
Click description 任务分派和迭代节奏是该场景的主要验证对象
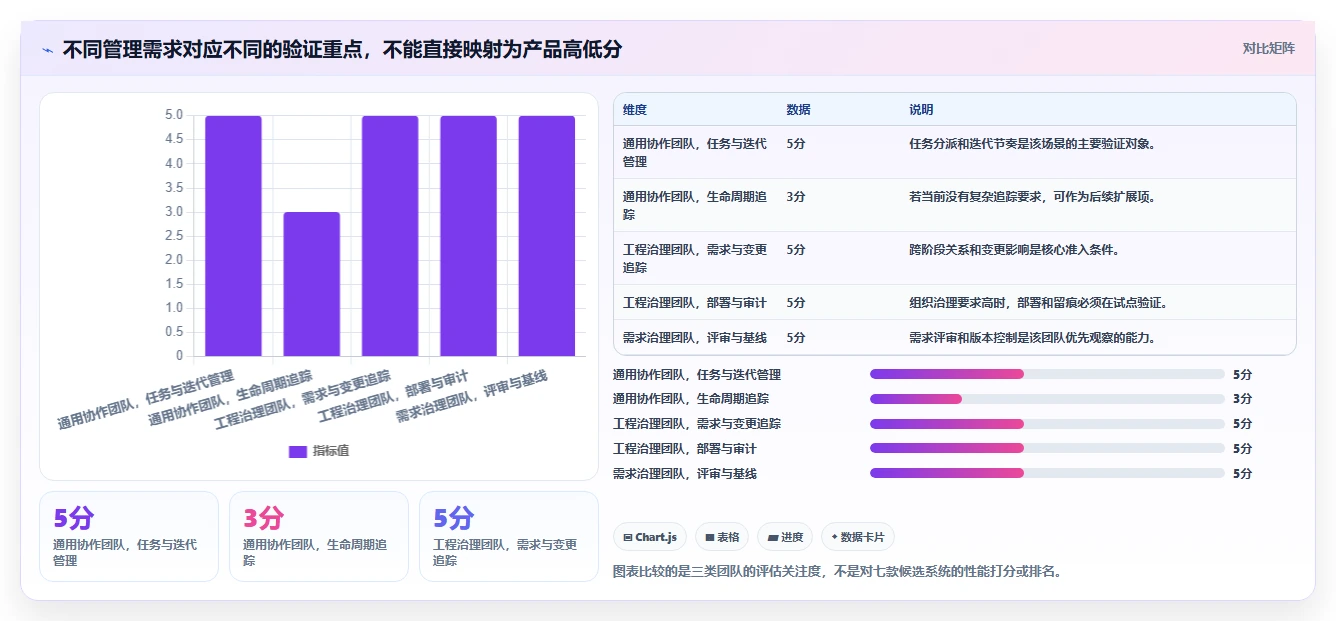[x=1033, y=144]
